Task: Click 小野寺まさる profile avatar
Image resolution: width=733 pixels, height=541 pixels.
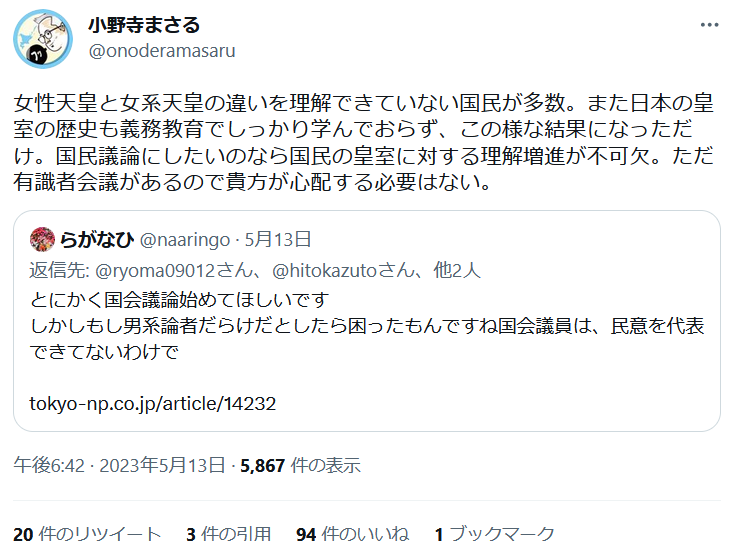Action: click(x=43, y=39)
